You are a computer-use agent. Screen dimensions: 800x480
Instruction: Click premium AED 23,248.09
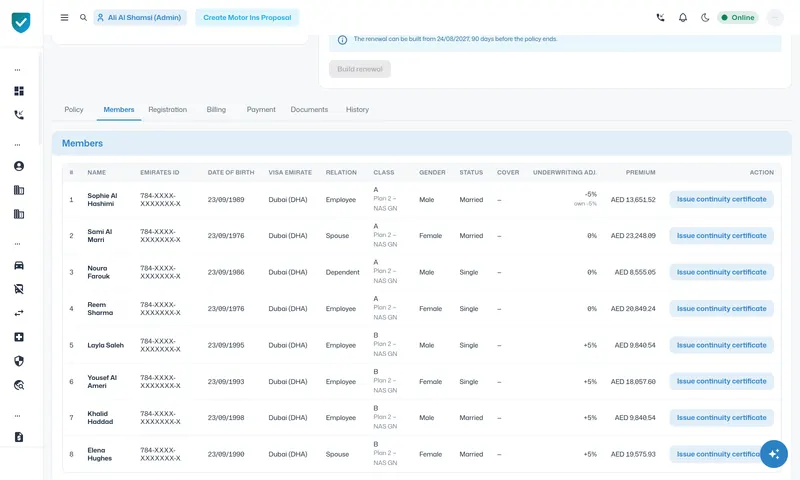(633, 236)
